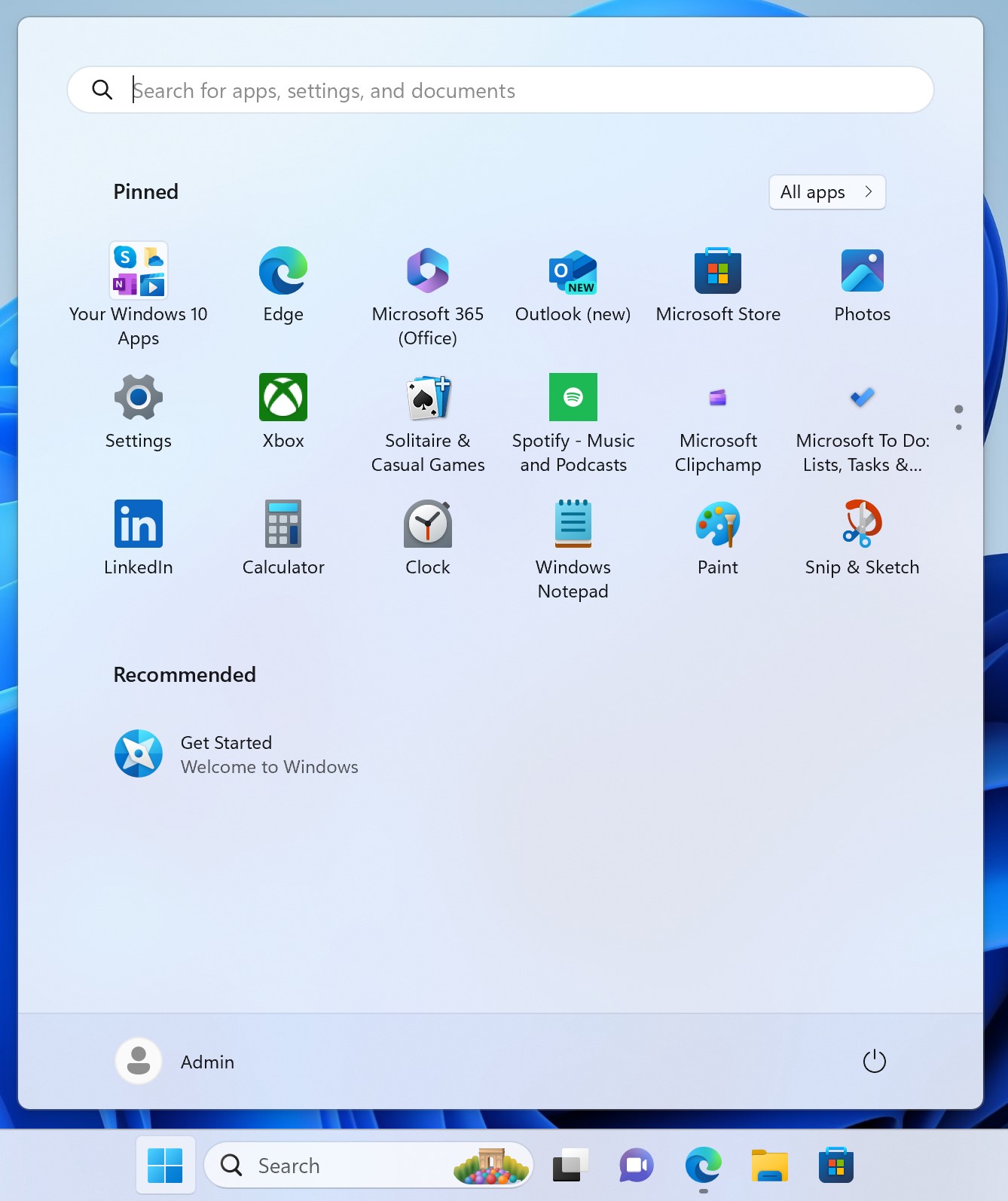Viewport: 1008px width, 1201px height.
Task: Launch Outlook (new) pinned app
Action: (x=573, y=285)
